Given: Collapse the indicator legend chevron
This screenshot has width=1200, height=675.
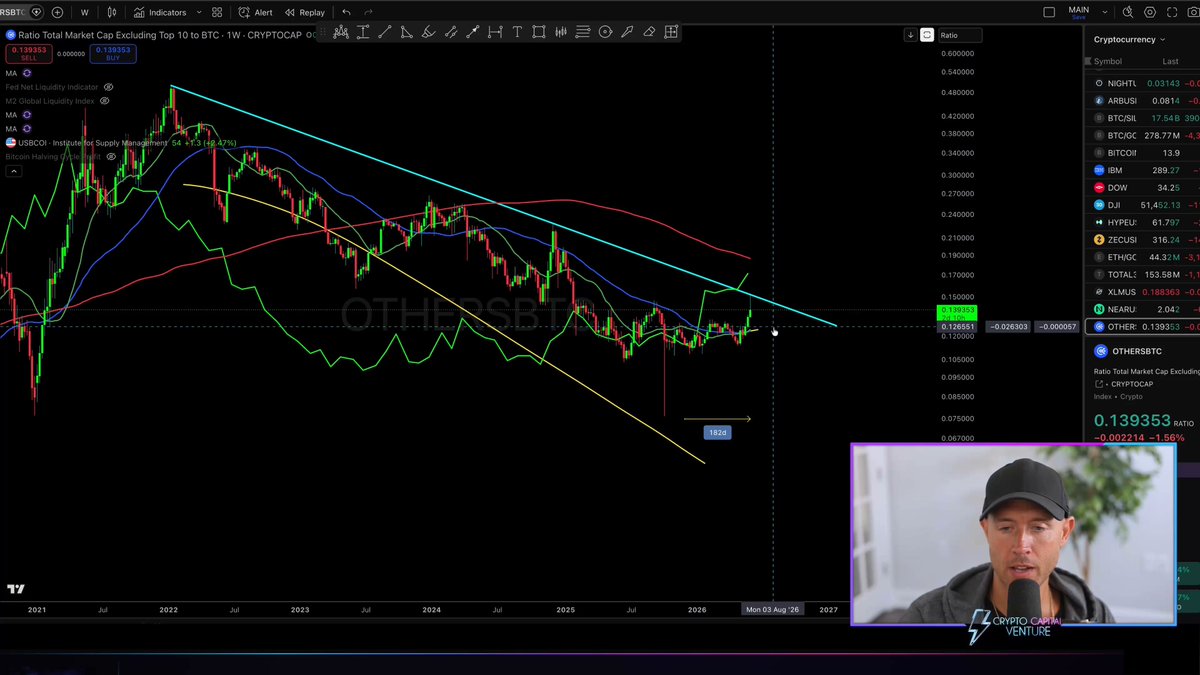Looking at the screenshot, I should 13,171.
